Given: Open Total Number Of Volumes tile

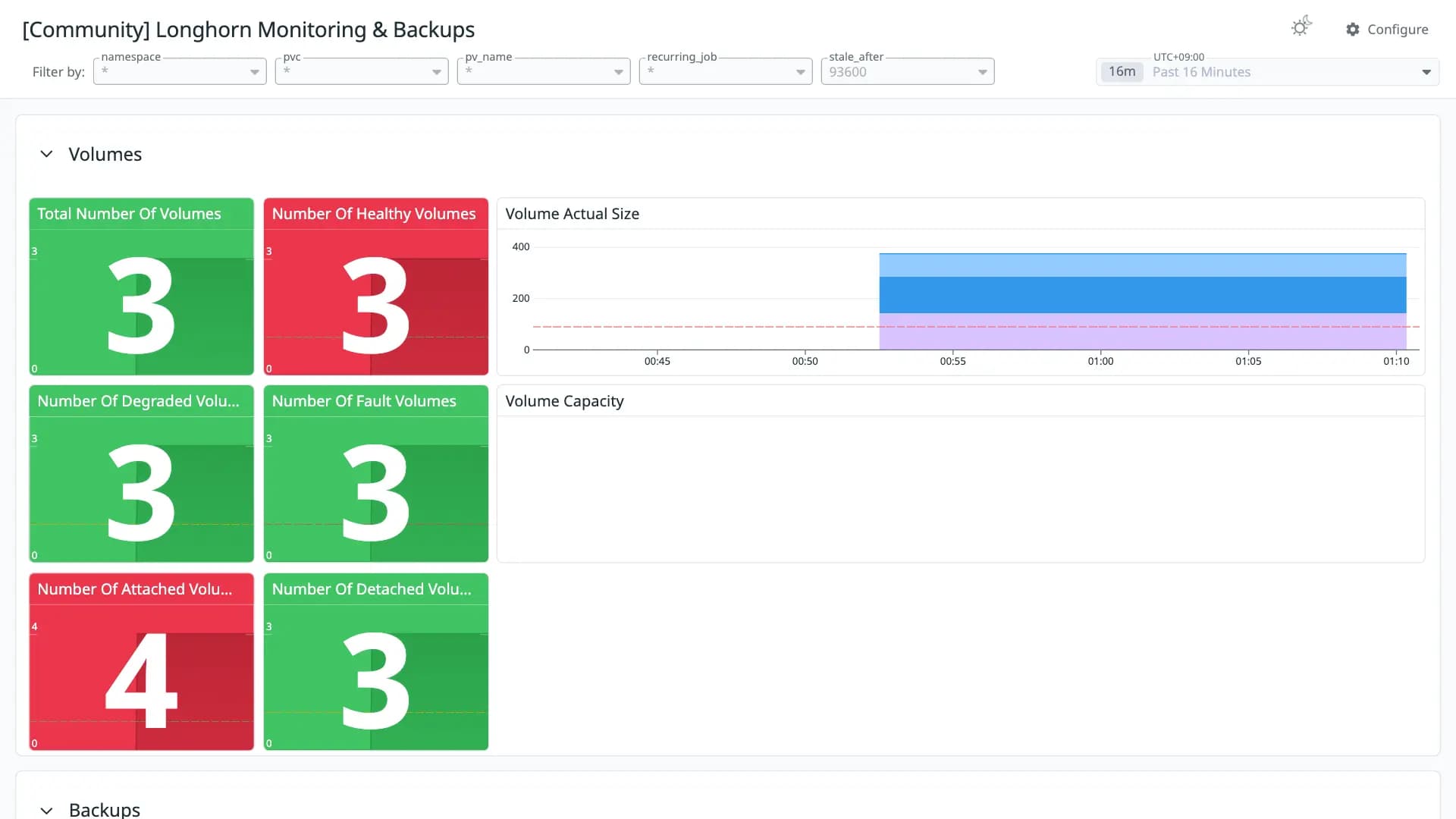Looking at the screenshot, I should [142, 287].
